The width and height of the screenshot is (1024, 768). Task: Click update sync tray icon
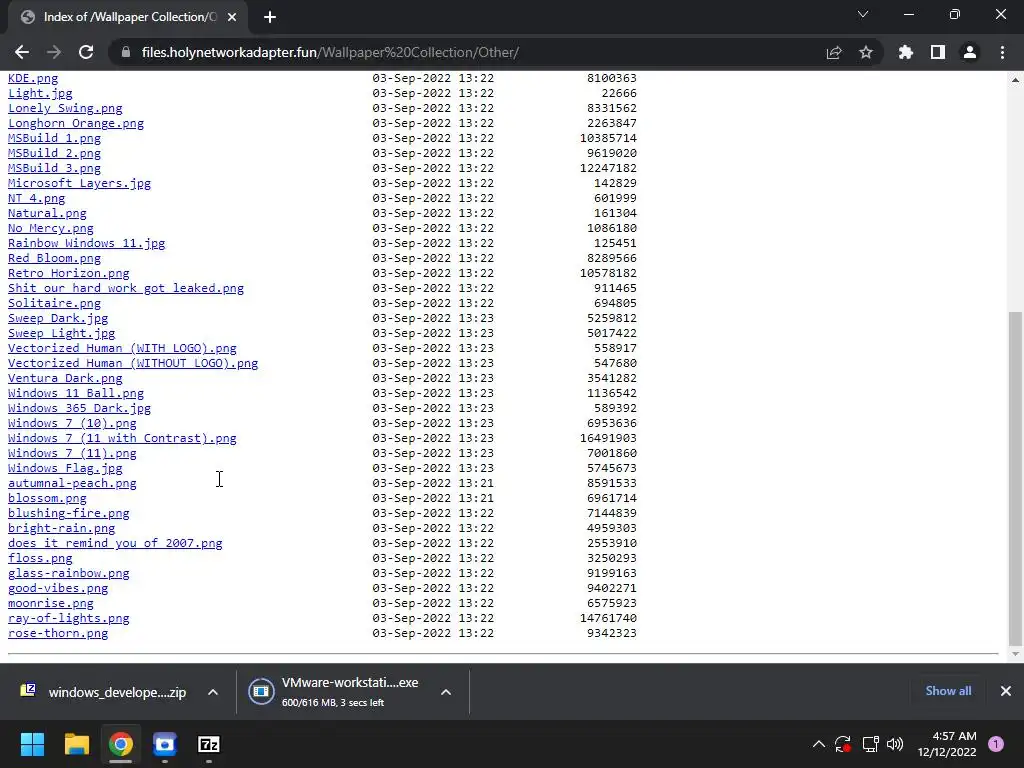[x=842, y=744]
